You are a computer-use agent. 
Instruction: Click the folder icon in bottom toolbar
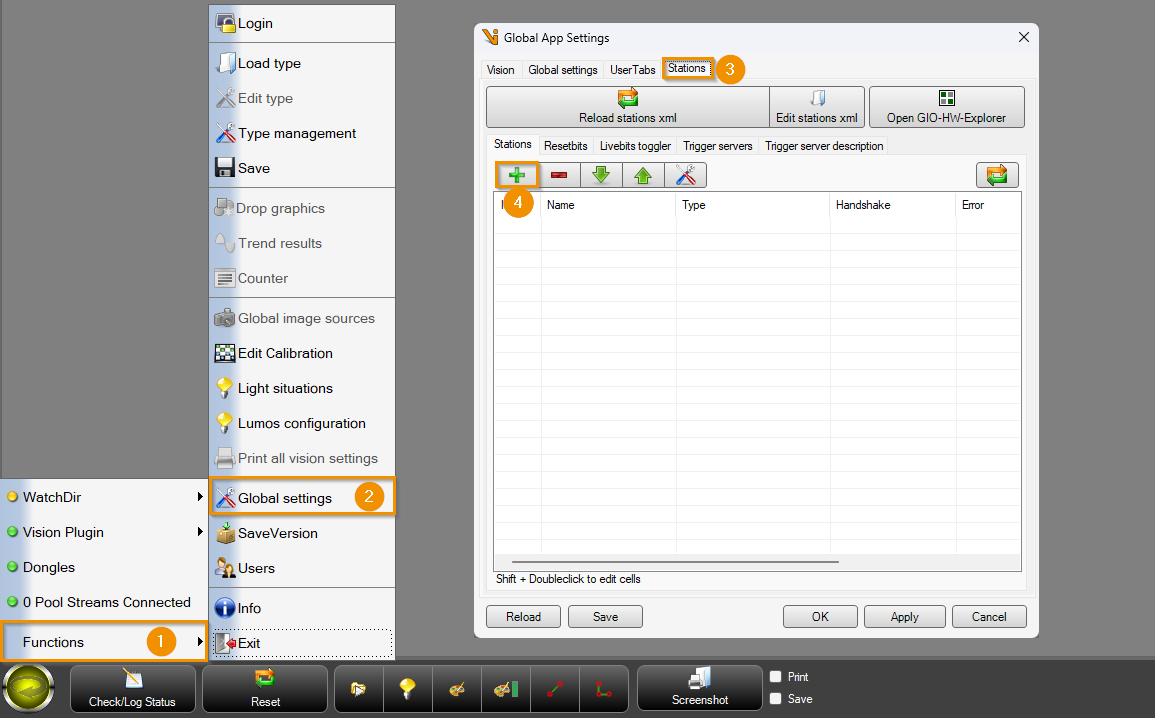click(x=359, y=689)
